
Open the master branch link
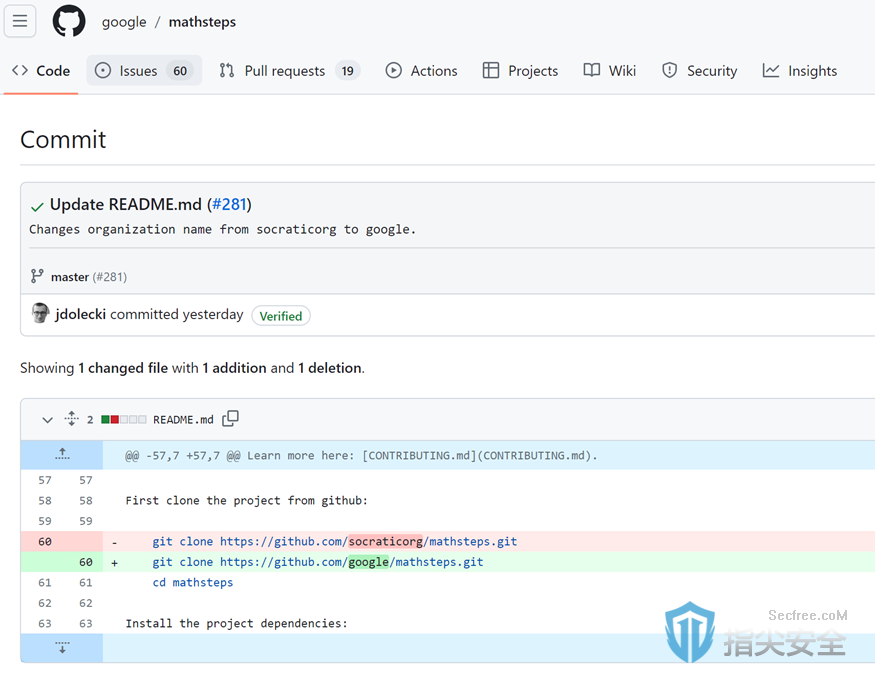70,277
